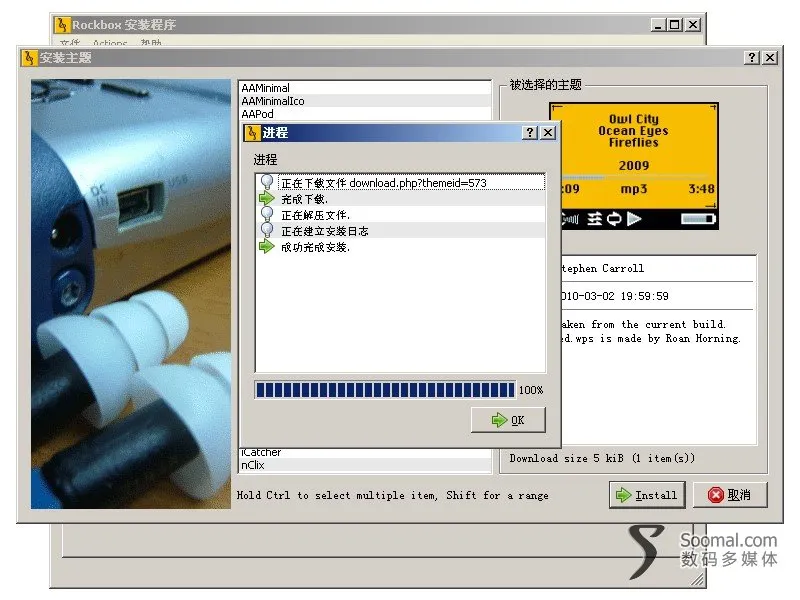This screenshot has height=600, width=800.
Task: Click Rockbox icon in 安装主题 title bar
Action: click(x=29, y=58)
